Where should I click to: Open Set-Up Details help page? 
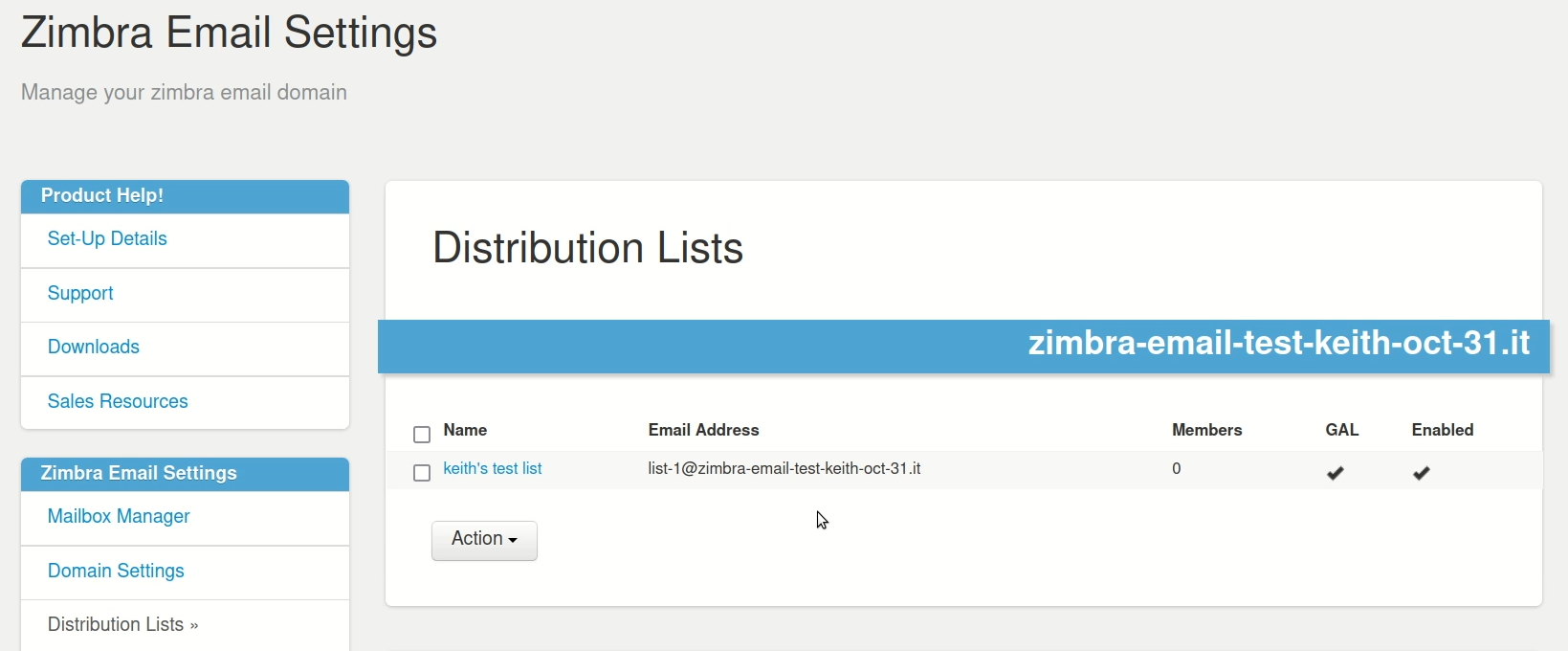106,238
